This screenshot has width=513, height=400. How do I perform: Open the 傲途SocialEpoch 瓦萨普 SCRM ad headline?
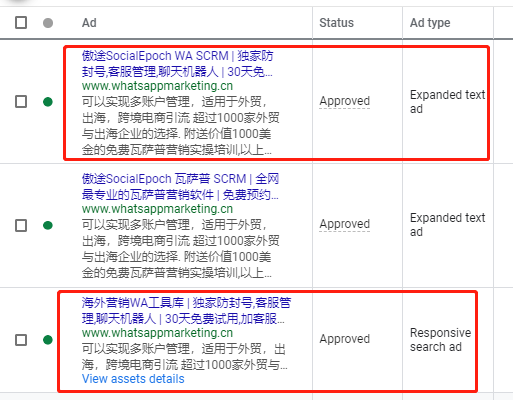180,187
